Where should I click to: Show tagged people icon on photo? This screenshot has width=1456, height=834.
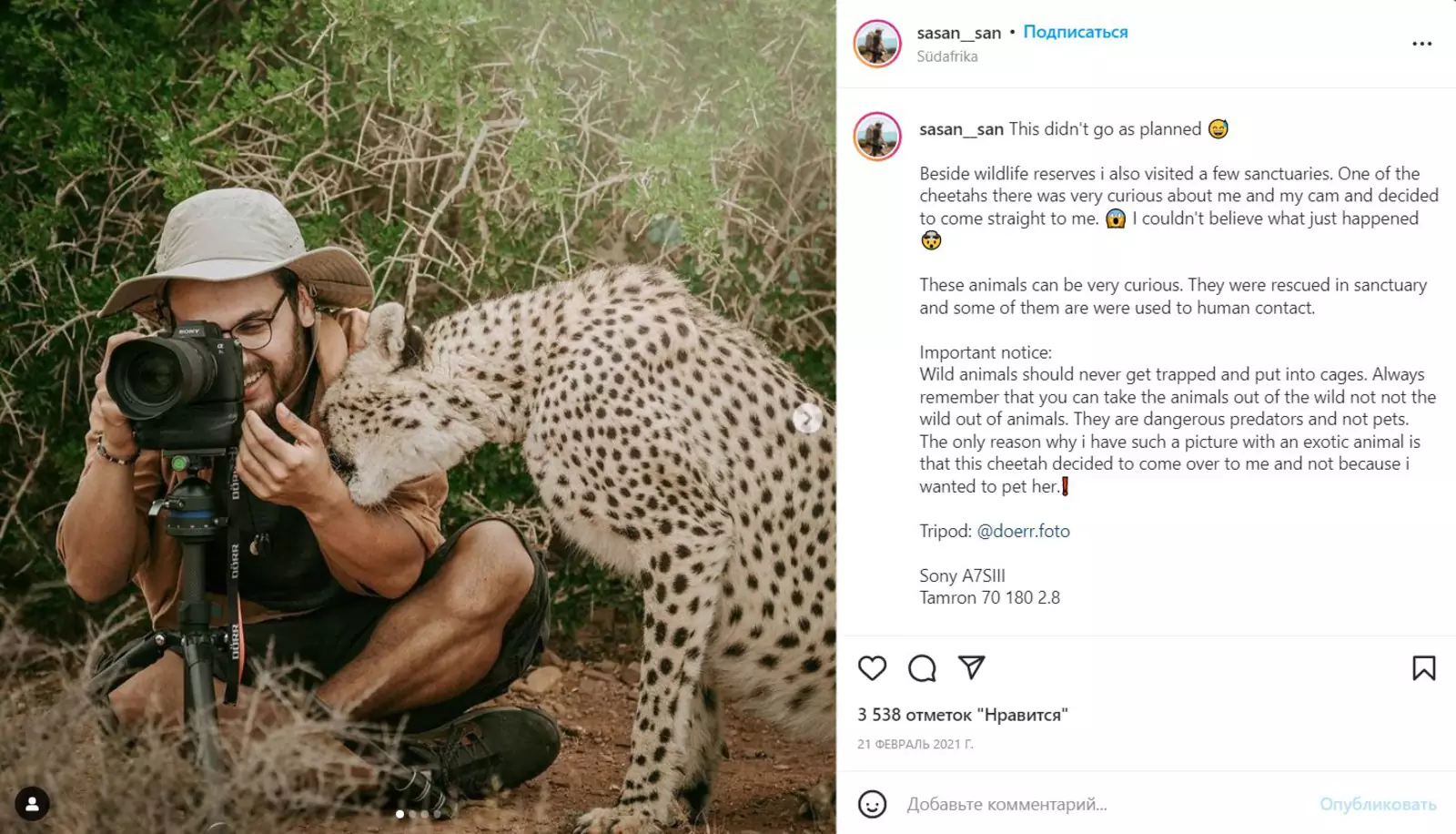(x=32, y=803)
